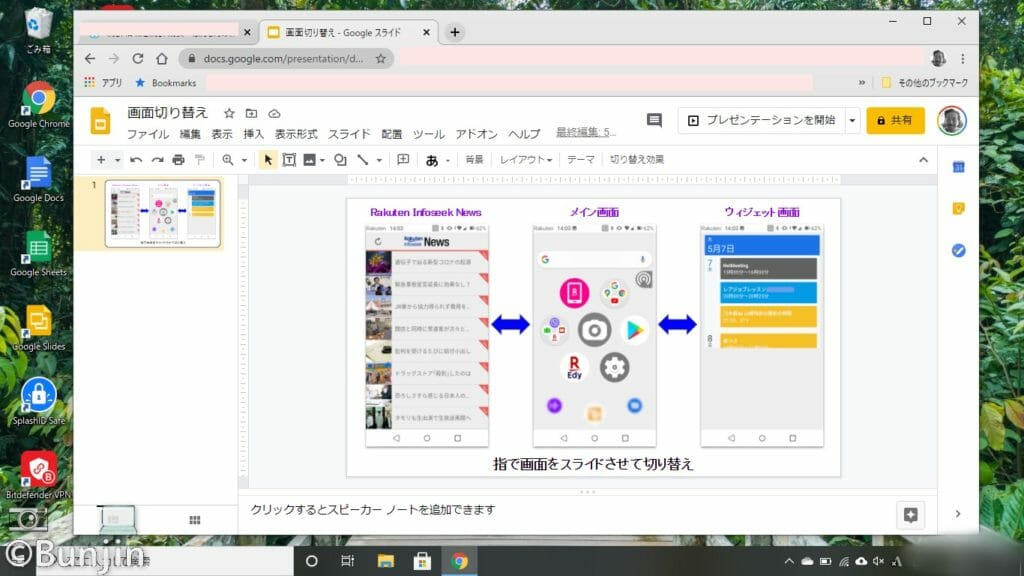Open the ファイル menu
The image size is (1024, 576).
click(x=148, y=134)
